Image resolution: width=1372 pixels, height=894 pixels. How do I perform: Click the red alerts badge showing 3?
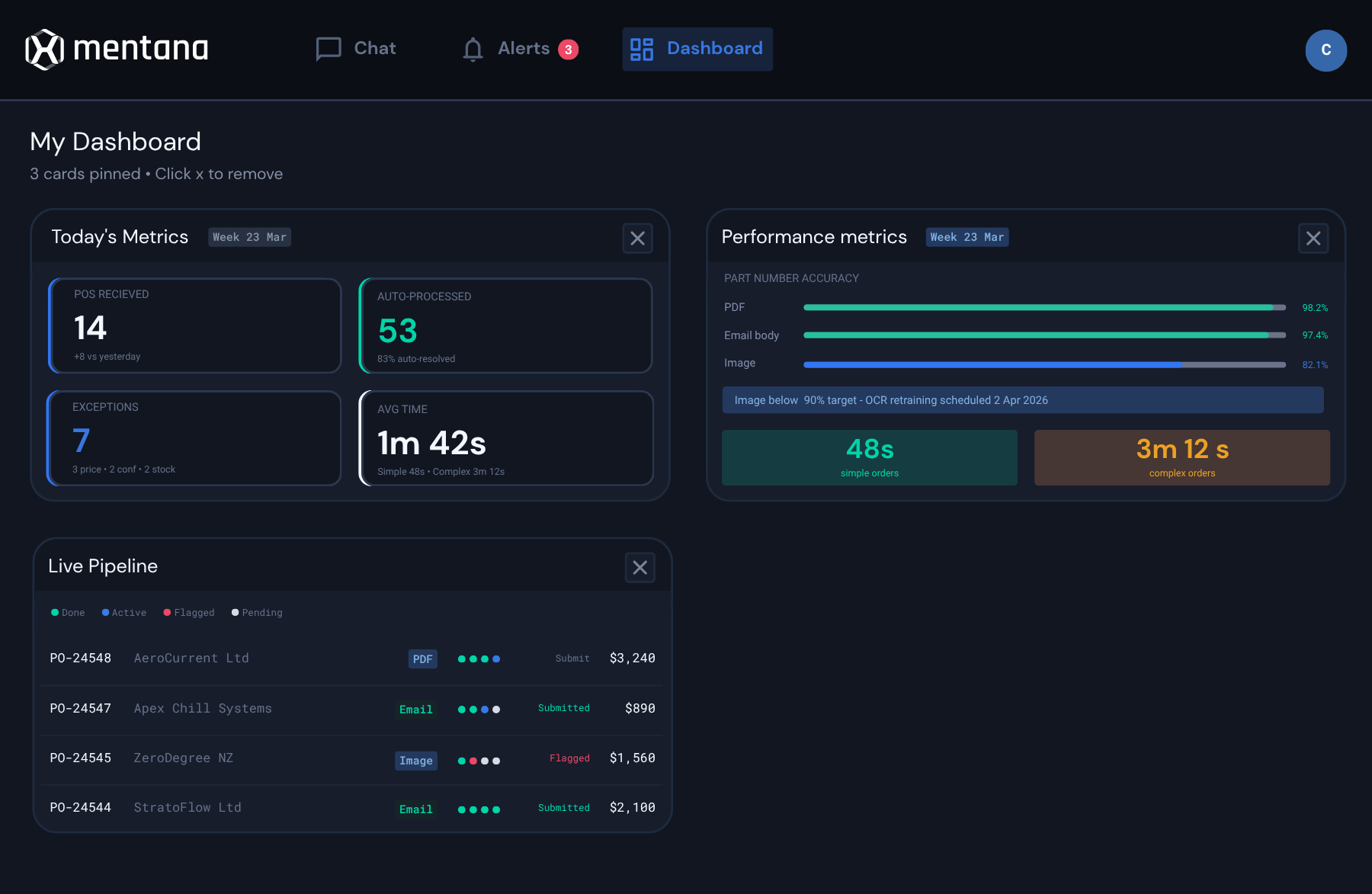(x=568, y=50)
